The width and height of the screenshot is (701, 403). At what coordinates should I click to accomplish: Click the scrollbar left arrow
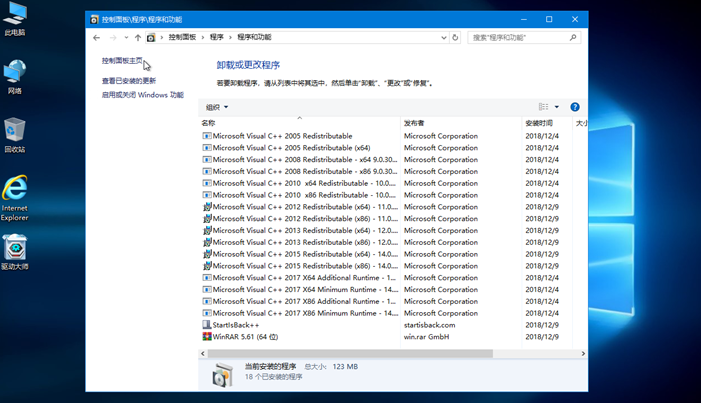click(203, 353)
